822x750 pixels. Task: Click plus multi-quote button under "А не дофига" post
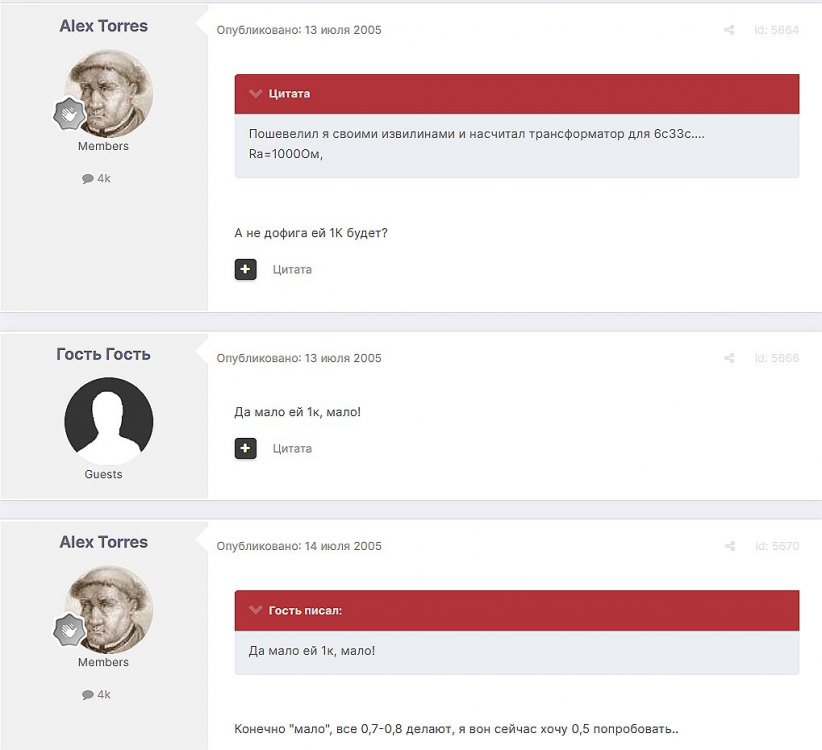pyautogui.click(x=245, y=269)
